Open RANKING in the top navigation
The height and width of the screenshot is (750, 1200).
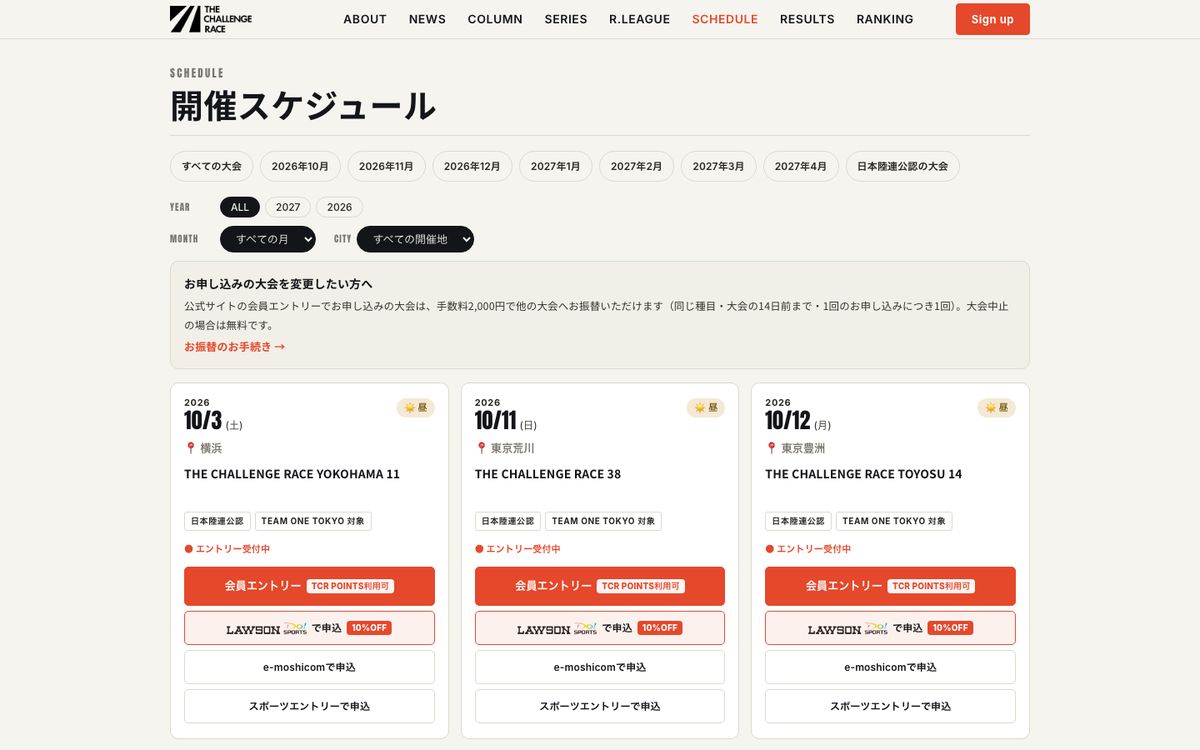[885, 19]
